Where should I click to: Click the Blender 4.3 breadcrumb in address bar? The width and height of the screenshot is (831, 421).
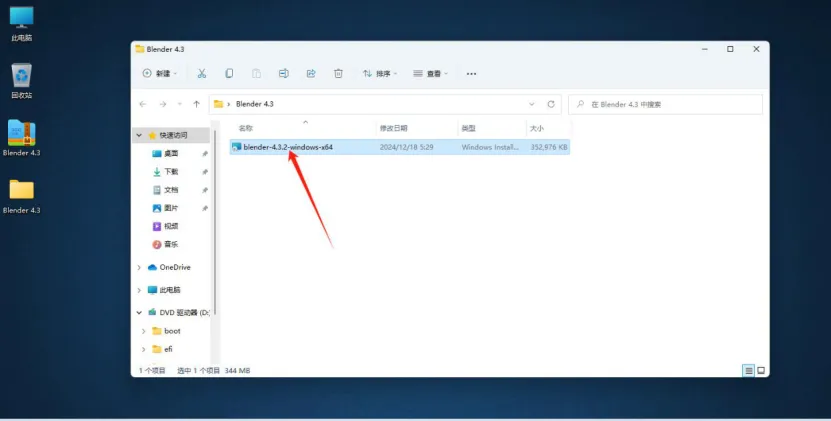[254, 104]
